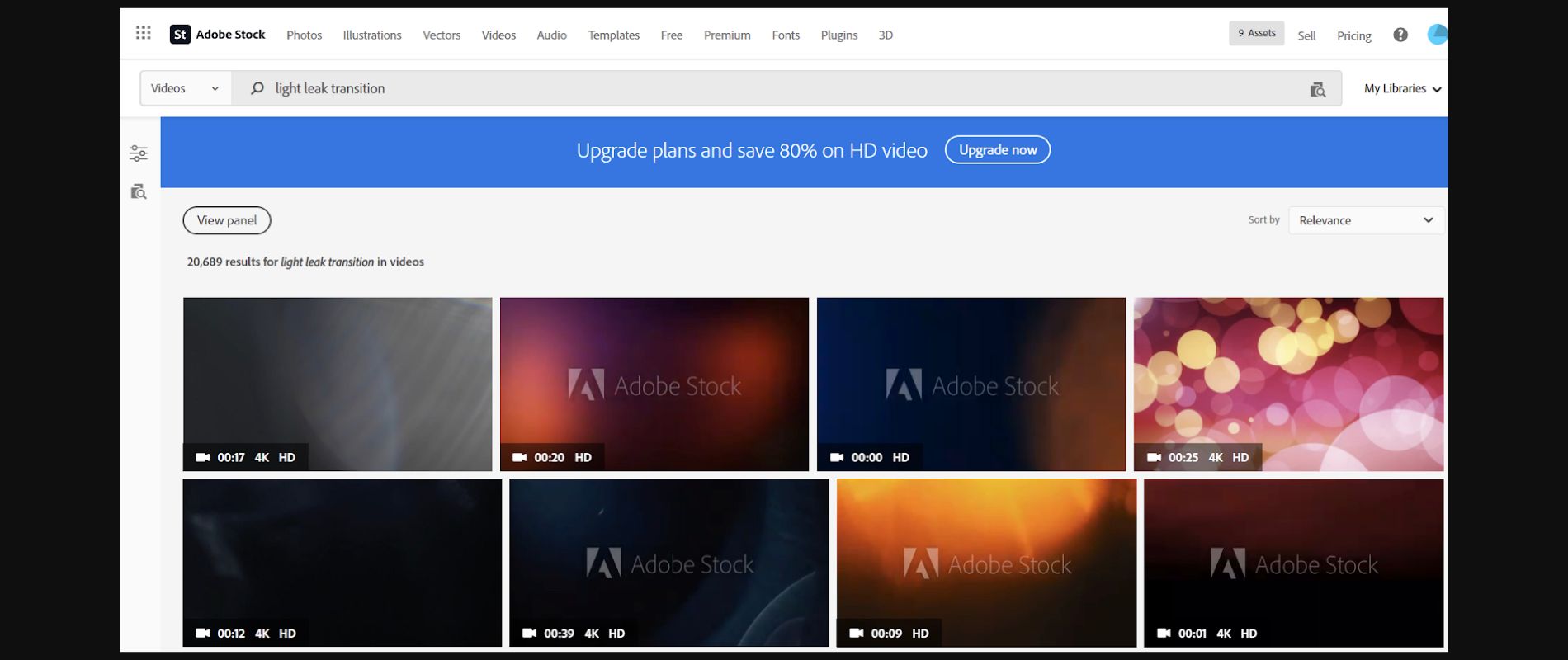The image size is (1568, 660).
Task: Expand the Sort by Relevance dropdown
Action: [x=1365, y=220]
